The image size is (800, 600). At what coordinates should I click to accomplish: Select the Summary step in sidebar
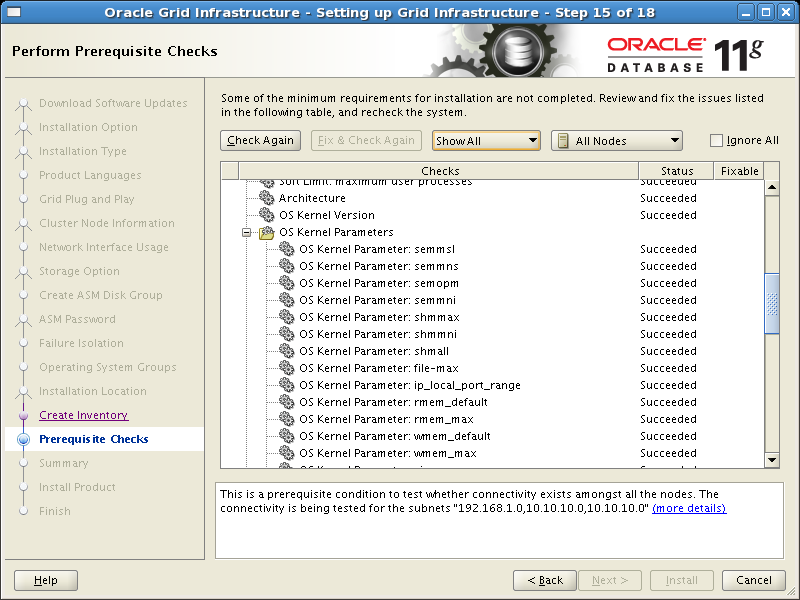(x=64, y=463)
